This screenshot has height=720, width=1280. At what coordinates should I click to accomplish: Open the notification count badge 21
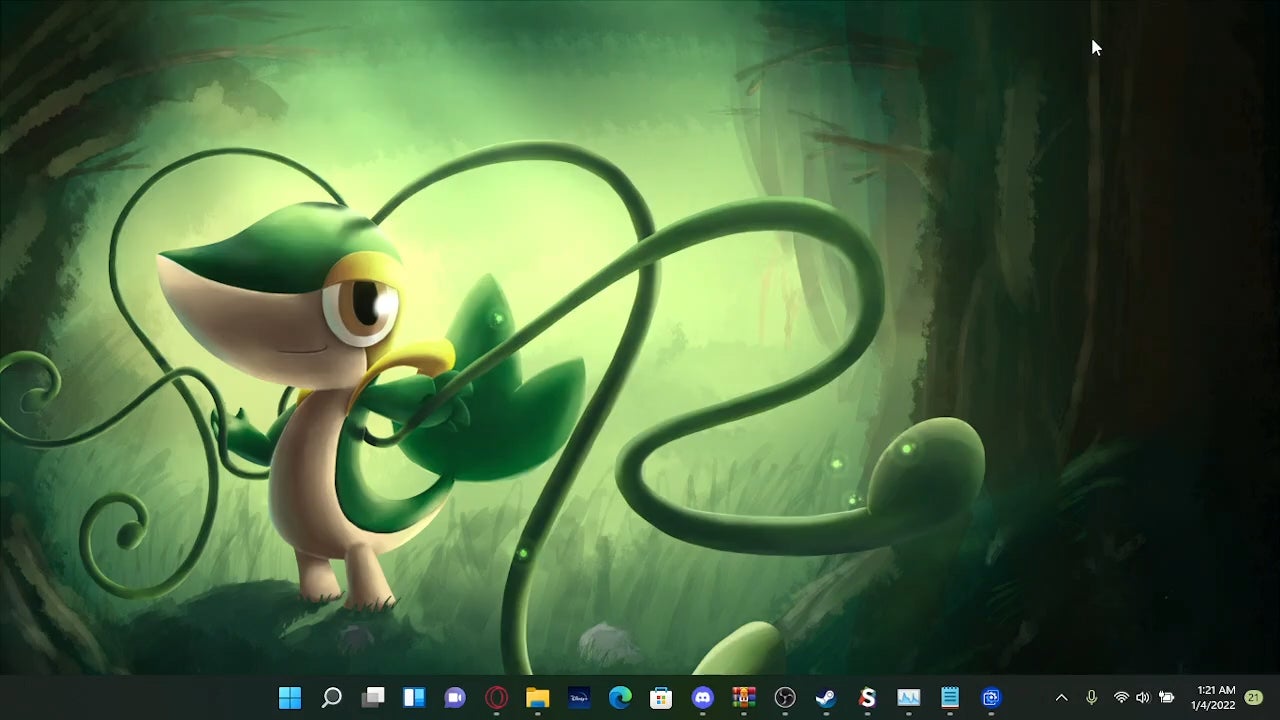[1254, 698]
